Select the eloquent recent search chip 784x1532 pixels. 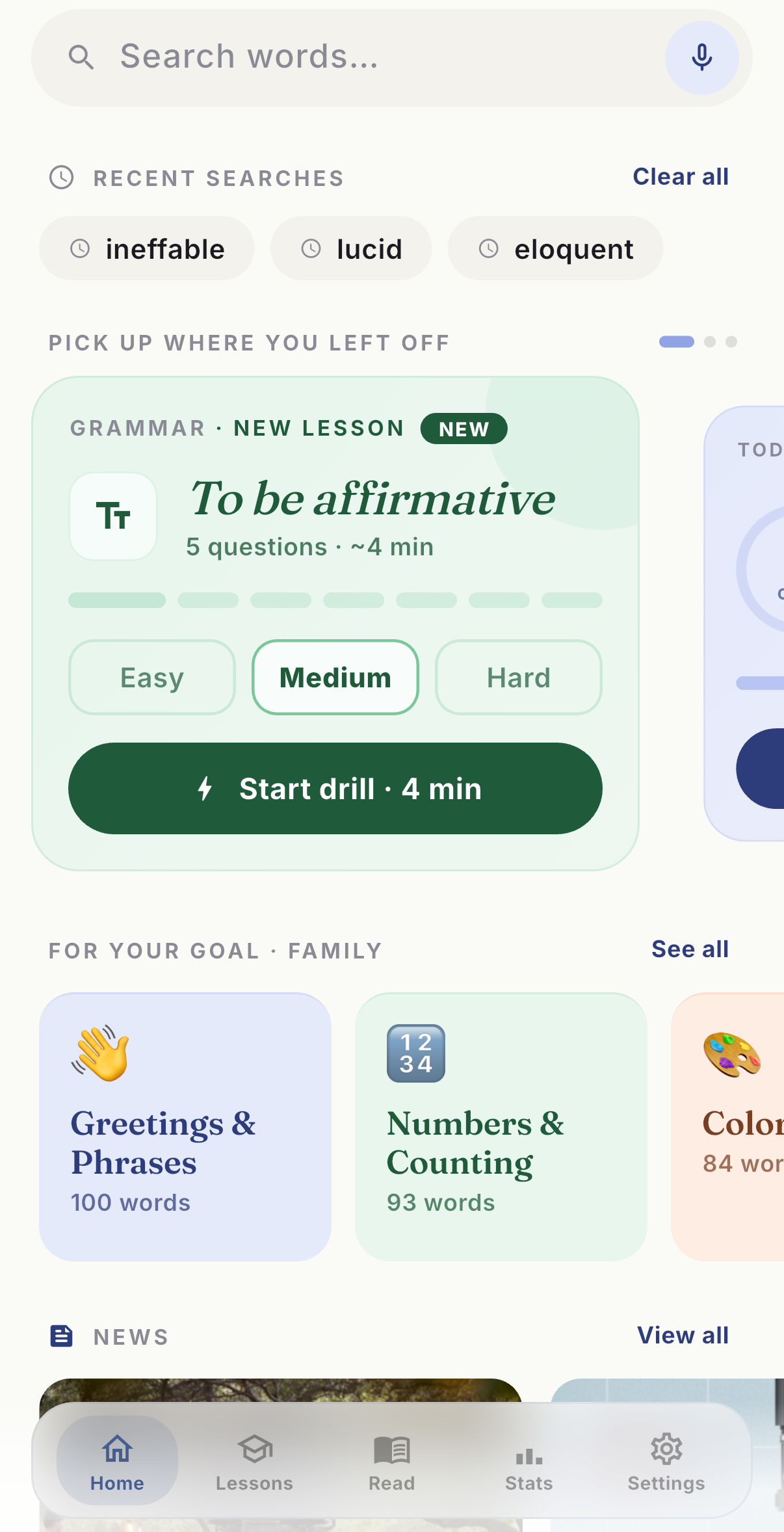tap(555, 248)
